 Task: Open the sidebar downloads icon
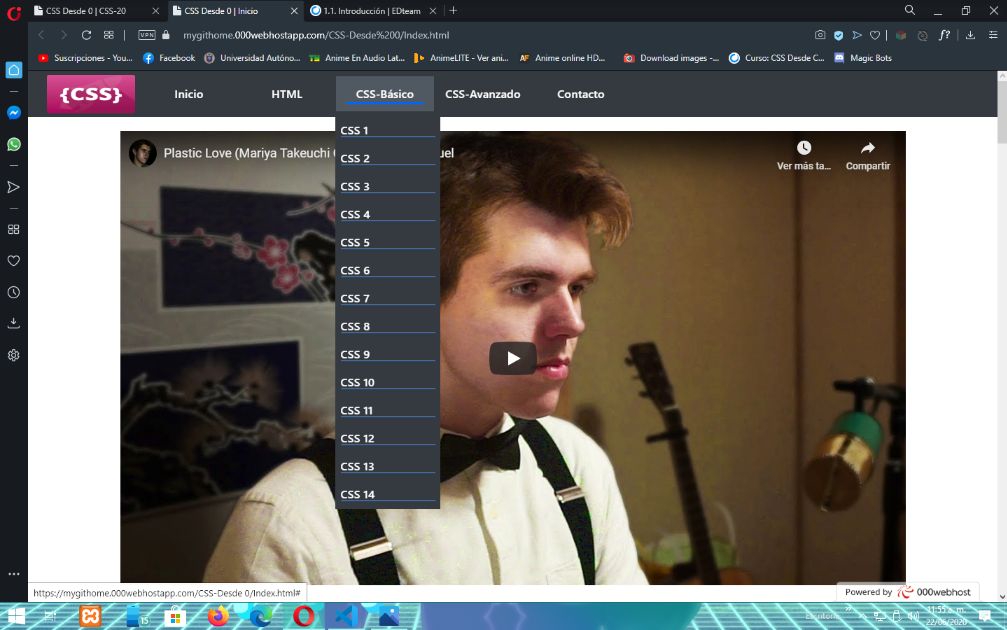click(x=13, y=323)
